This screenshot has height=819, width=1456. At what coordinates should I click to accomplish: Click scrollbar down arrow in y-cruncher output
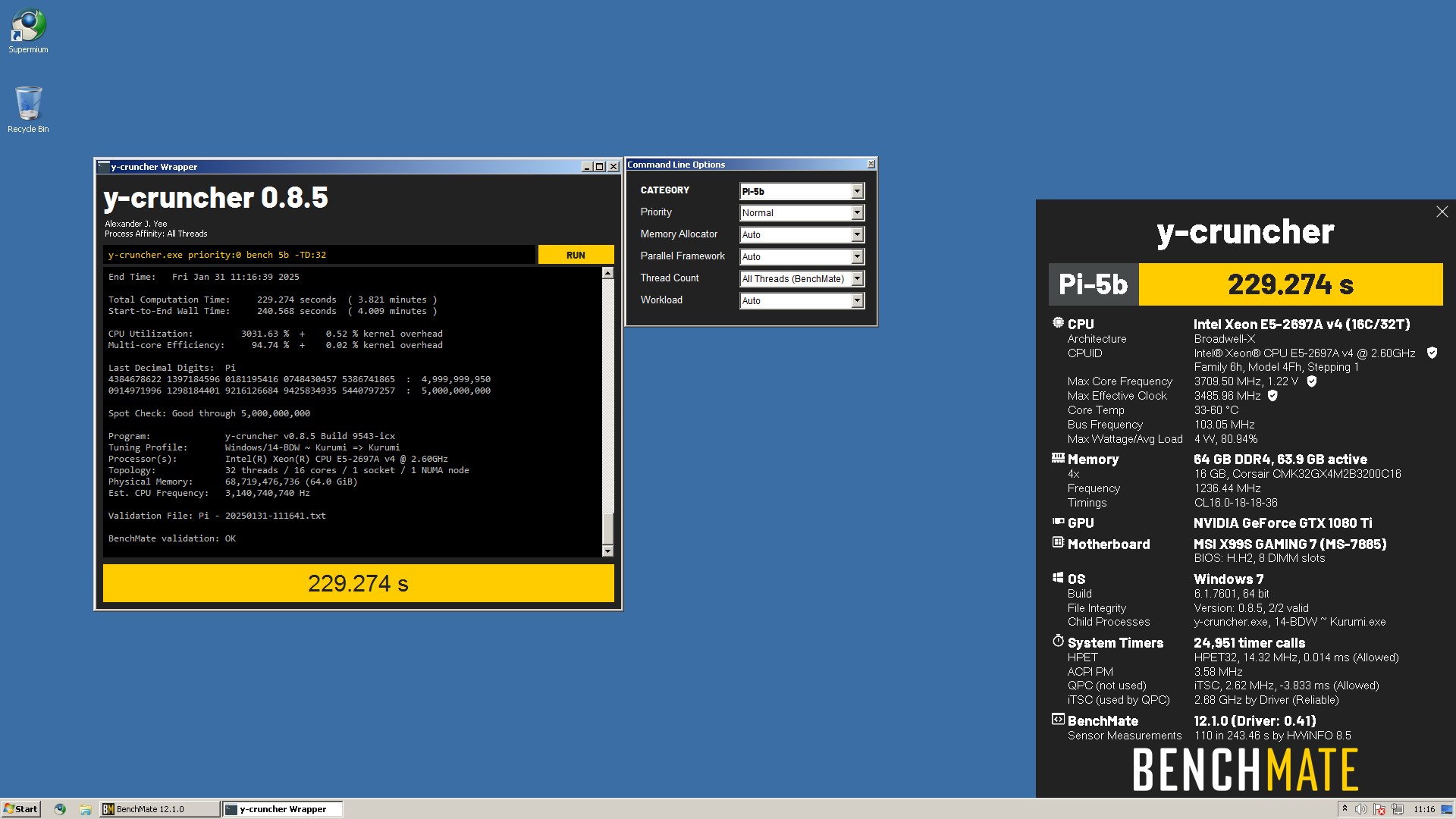tap(607, 551)
